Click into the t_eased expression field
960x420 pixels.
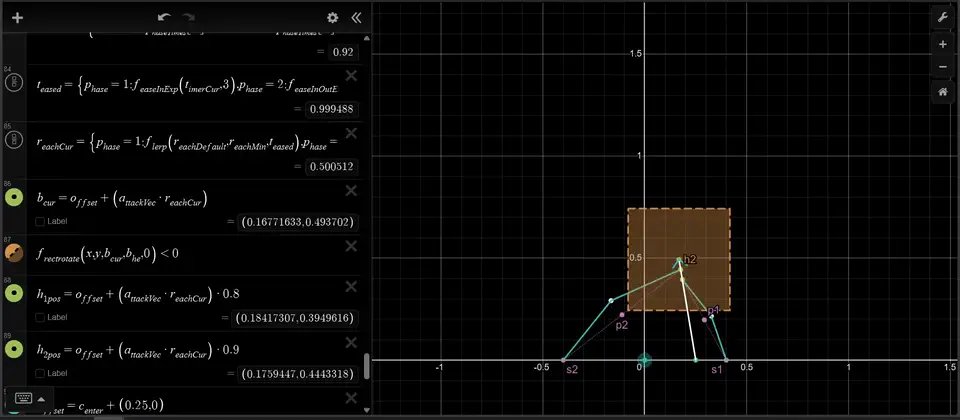click(x=187, y=88)
